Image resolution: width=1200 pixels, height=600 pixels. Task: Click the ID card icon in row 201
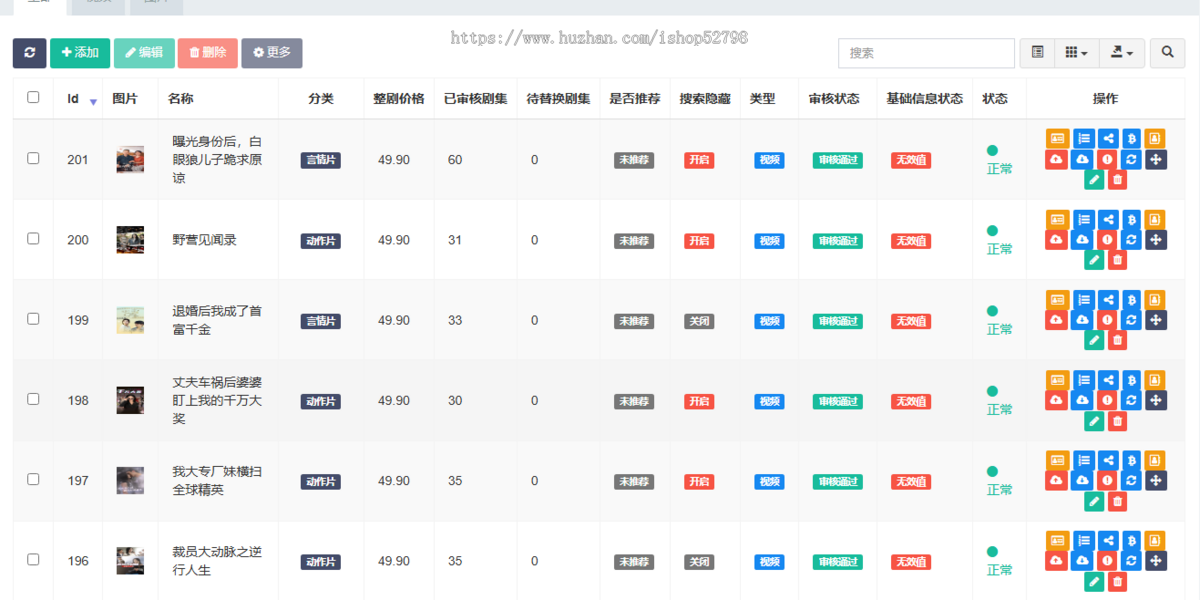coord(1057,138)
